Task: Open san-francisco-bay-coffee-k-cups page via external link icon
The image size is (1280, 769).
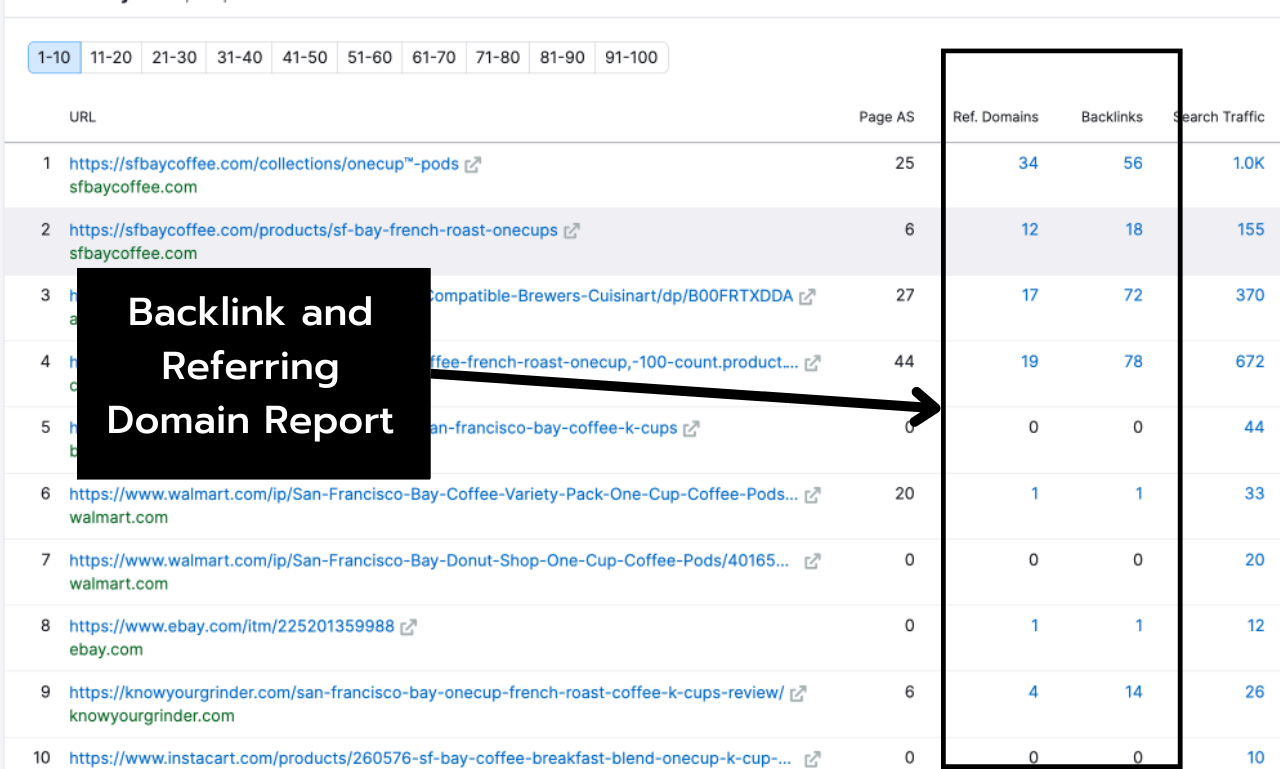Action: (x=690, y=427)
